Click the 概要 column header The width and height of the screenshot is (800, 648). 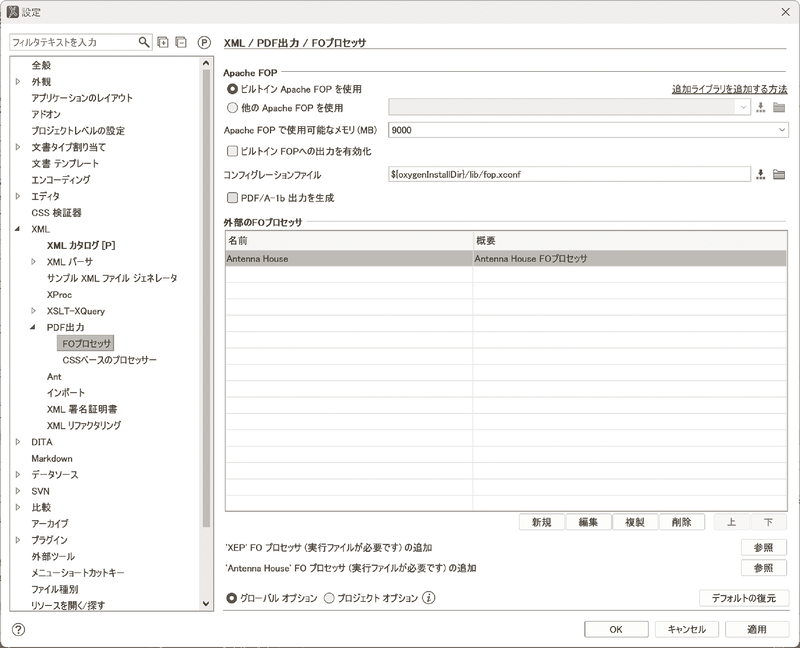[x=630, y=240]
